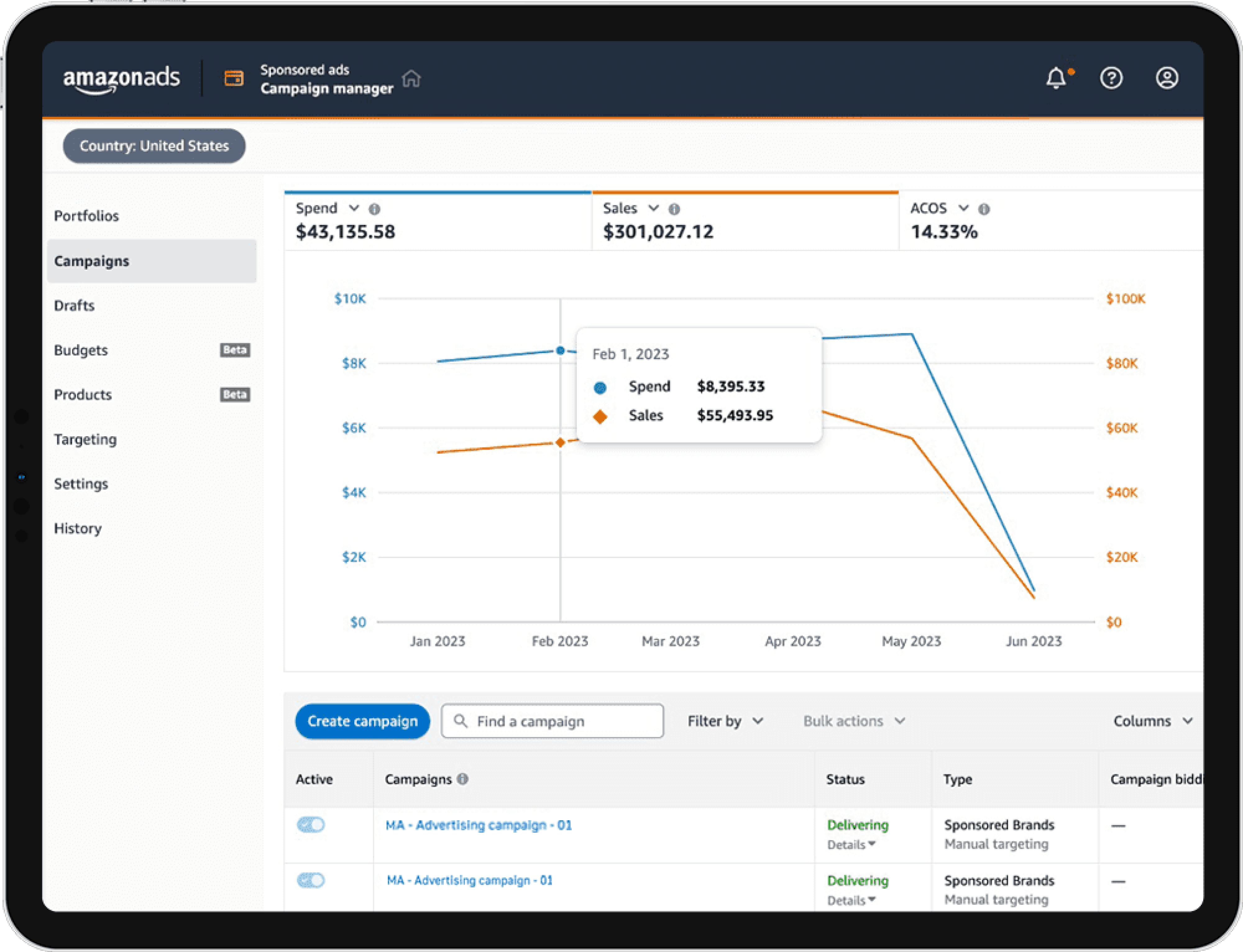Click the info icon next to ACOS
The image size is (1243, 952).
984,209
